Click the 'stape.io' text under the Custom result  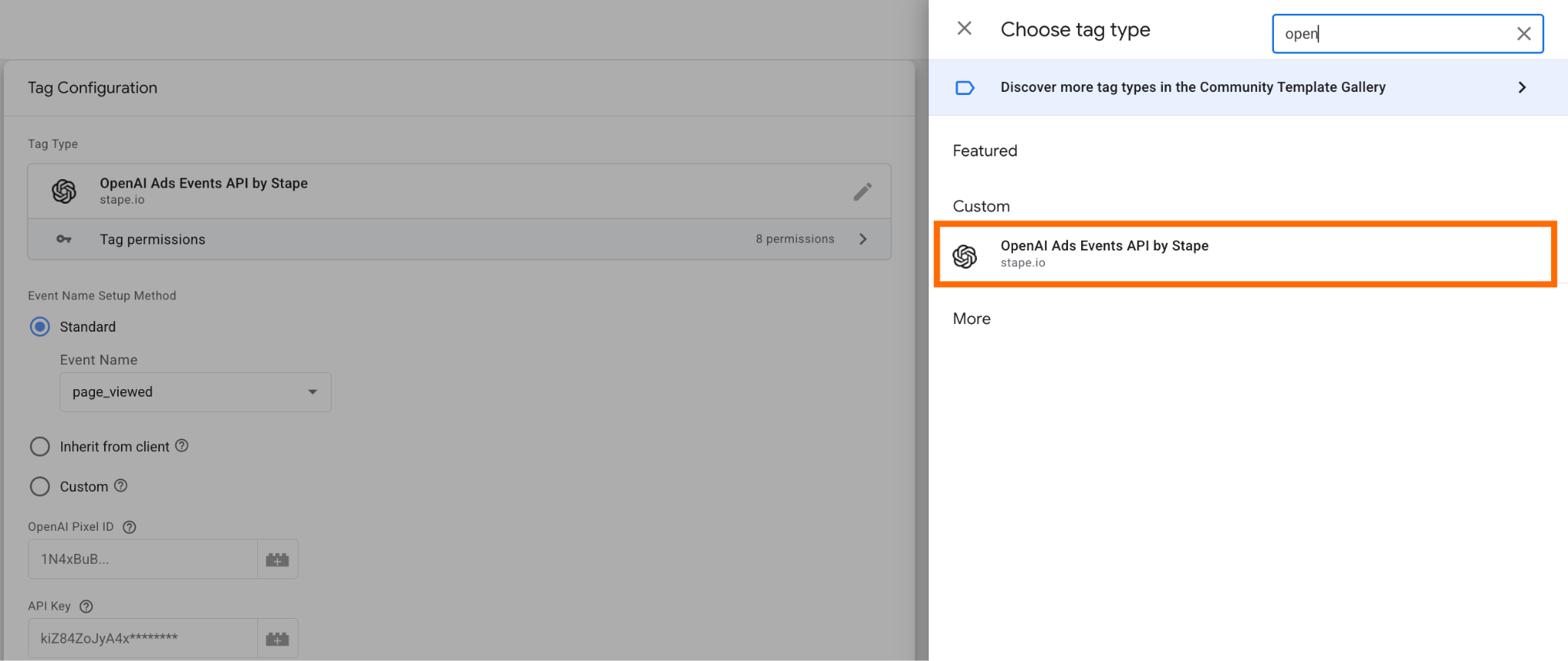click(1023, 263)
